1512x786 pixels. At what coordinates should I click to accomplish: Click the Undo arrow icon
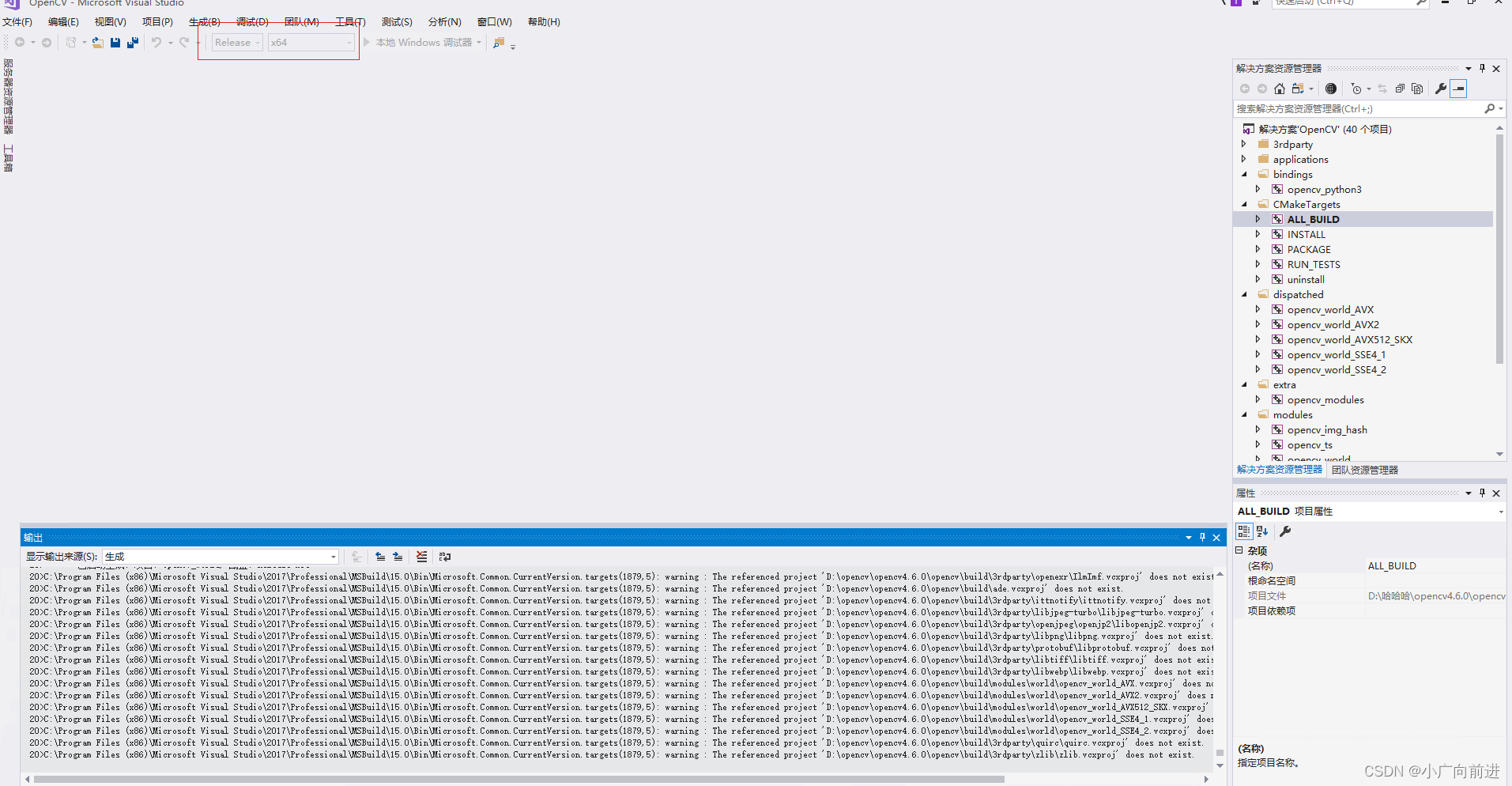click(156, 43)
